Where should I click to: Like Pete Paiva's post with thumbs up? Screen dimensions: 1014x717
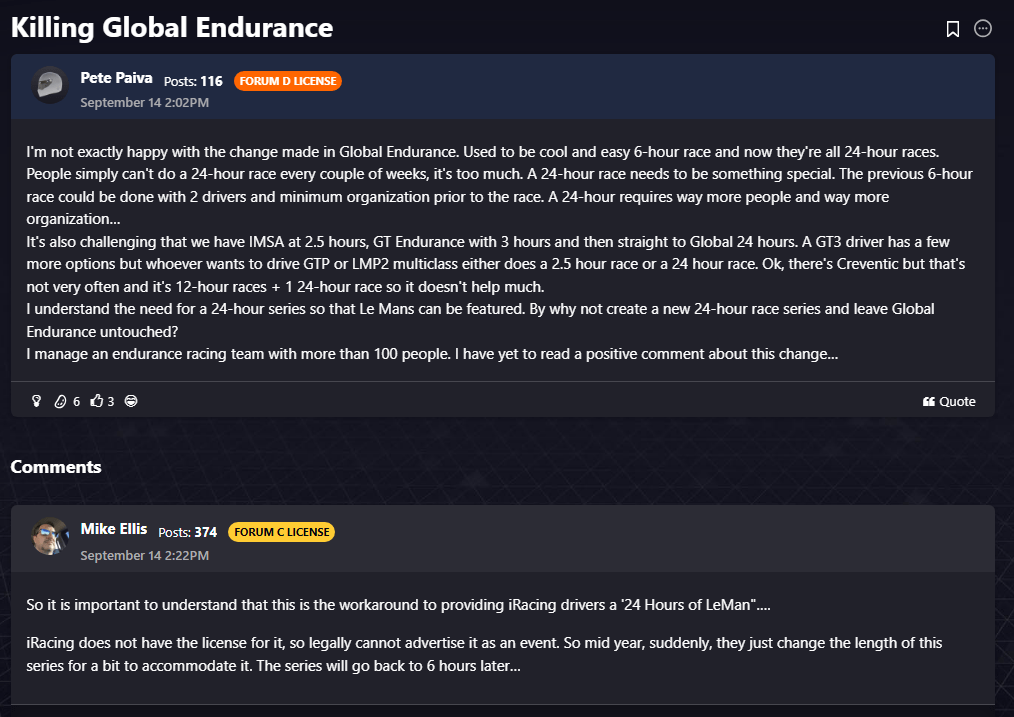pyautogui.click(x=97, y=401)
